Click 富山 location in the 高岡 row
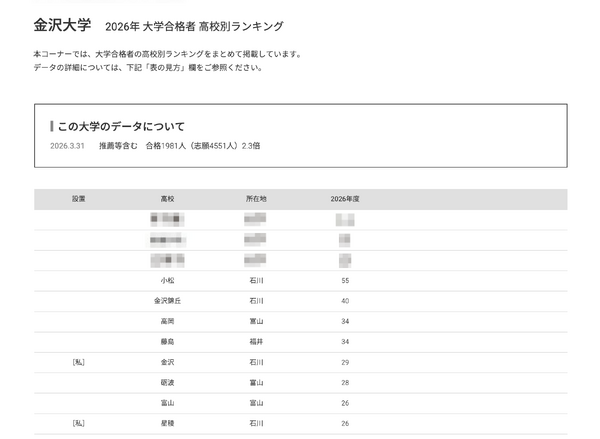 point(256,321)
